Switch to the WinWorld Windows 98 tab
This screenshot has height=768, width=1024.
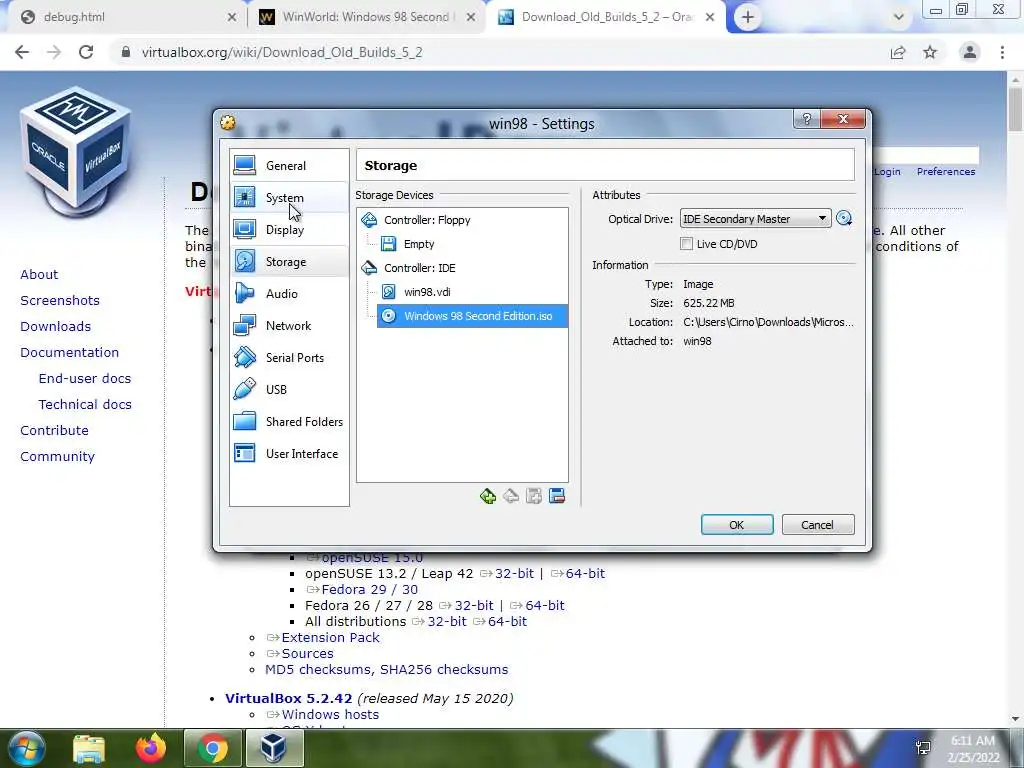click(x=366, y=17)
